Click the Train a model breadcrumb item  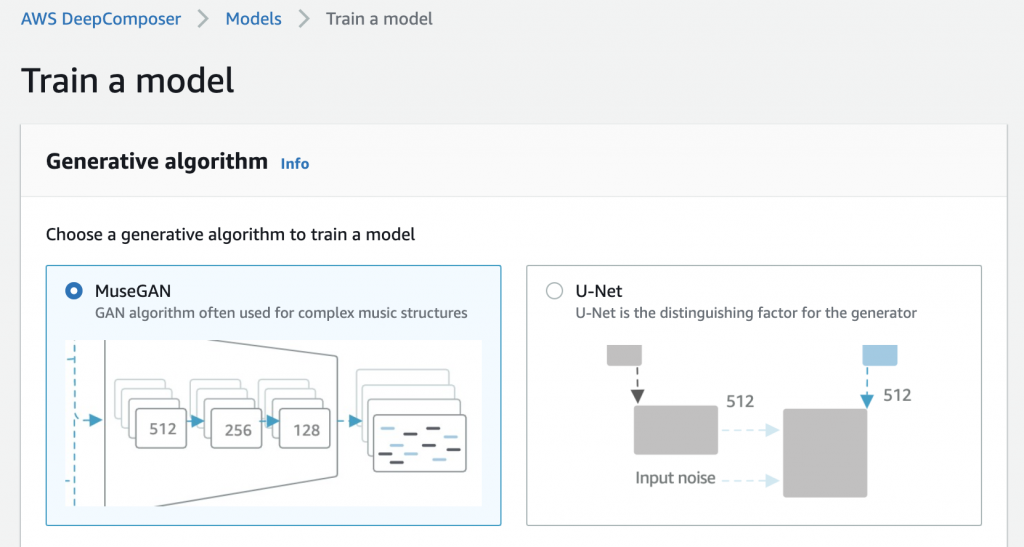click(379, 19)
